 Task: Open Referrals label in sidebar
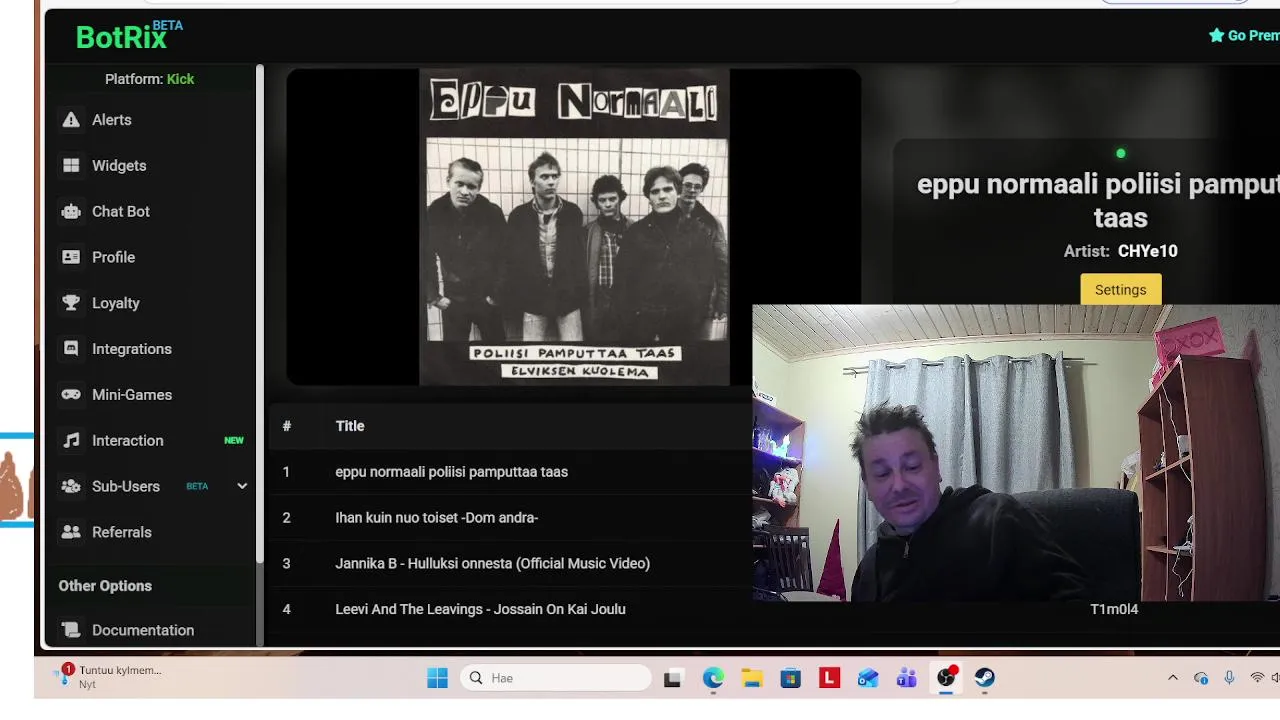(122, 532)
